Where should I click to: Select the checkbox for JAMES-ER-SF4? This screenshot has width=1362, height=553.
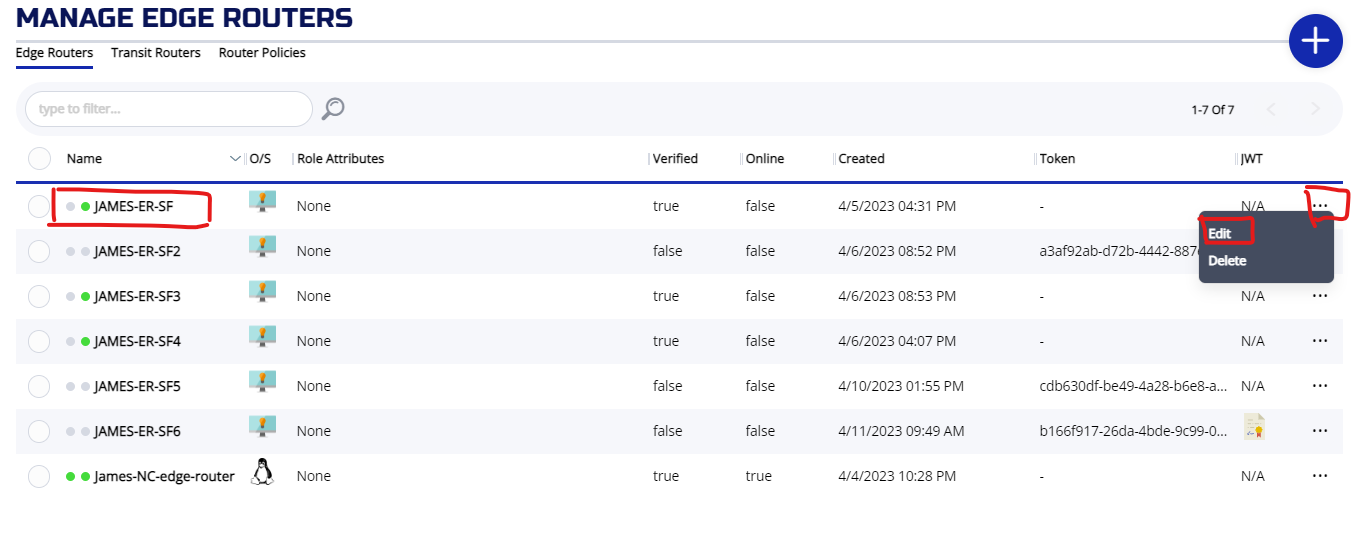tap(40, 341)
